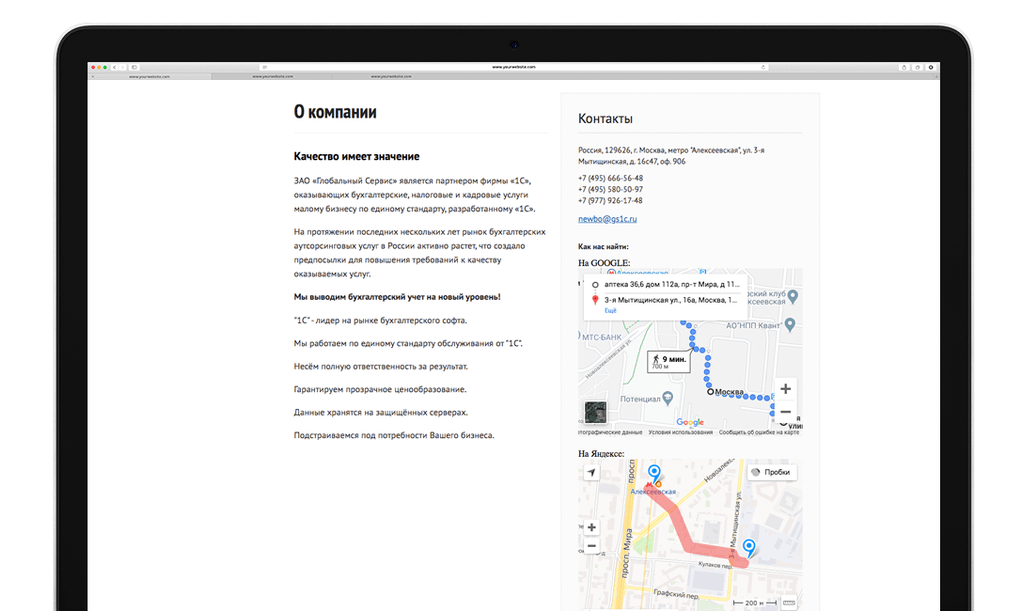
Task: Click 'Мы выводим бухгалтерский учет на новый уровень!'
Action: (x=397, y=297)
